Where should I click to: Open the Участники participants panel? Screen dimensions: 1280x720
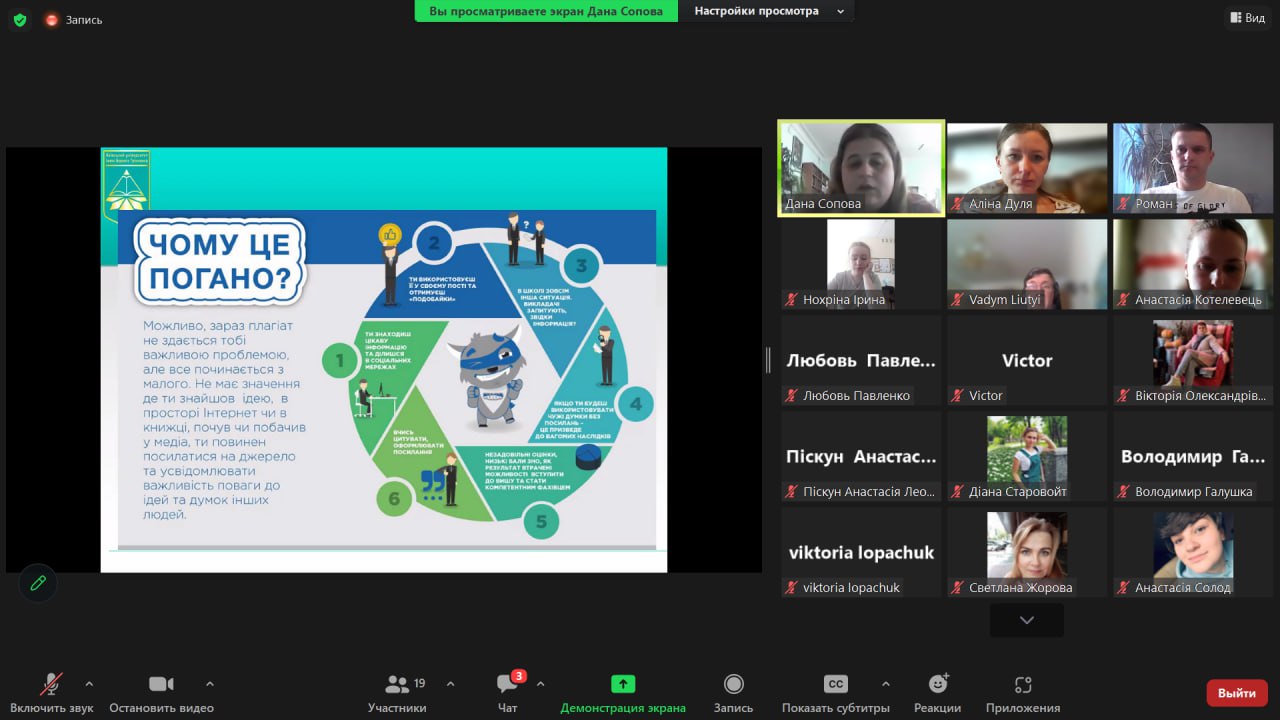[x=397, y=694]
